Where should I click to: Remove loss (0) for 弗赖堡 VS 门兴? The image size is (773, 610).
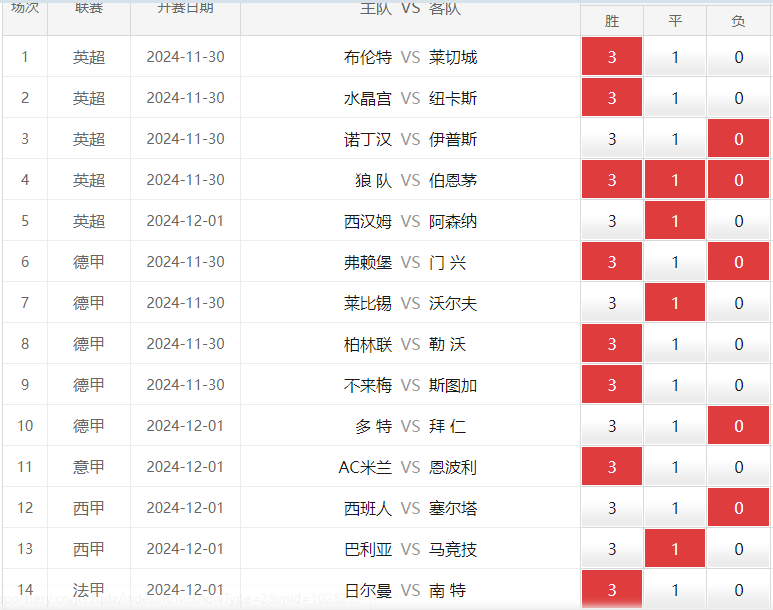point(738,261)
